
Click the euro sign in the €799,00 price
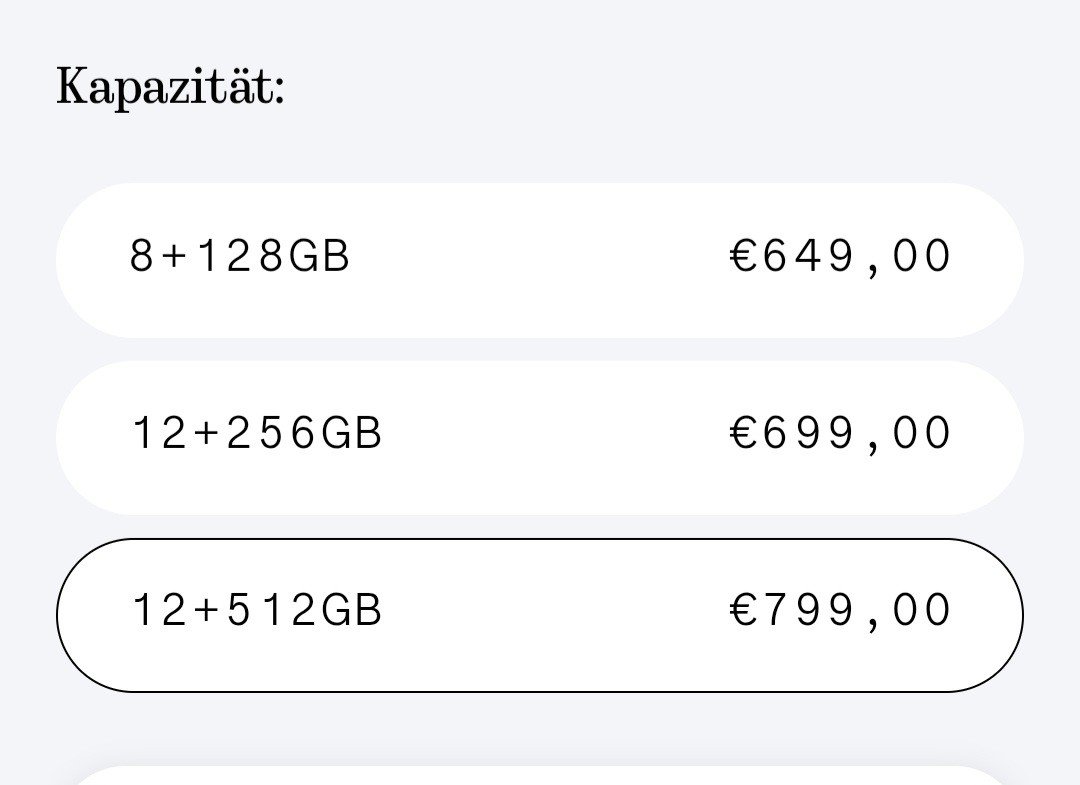tap(744, 611)
